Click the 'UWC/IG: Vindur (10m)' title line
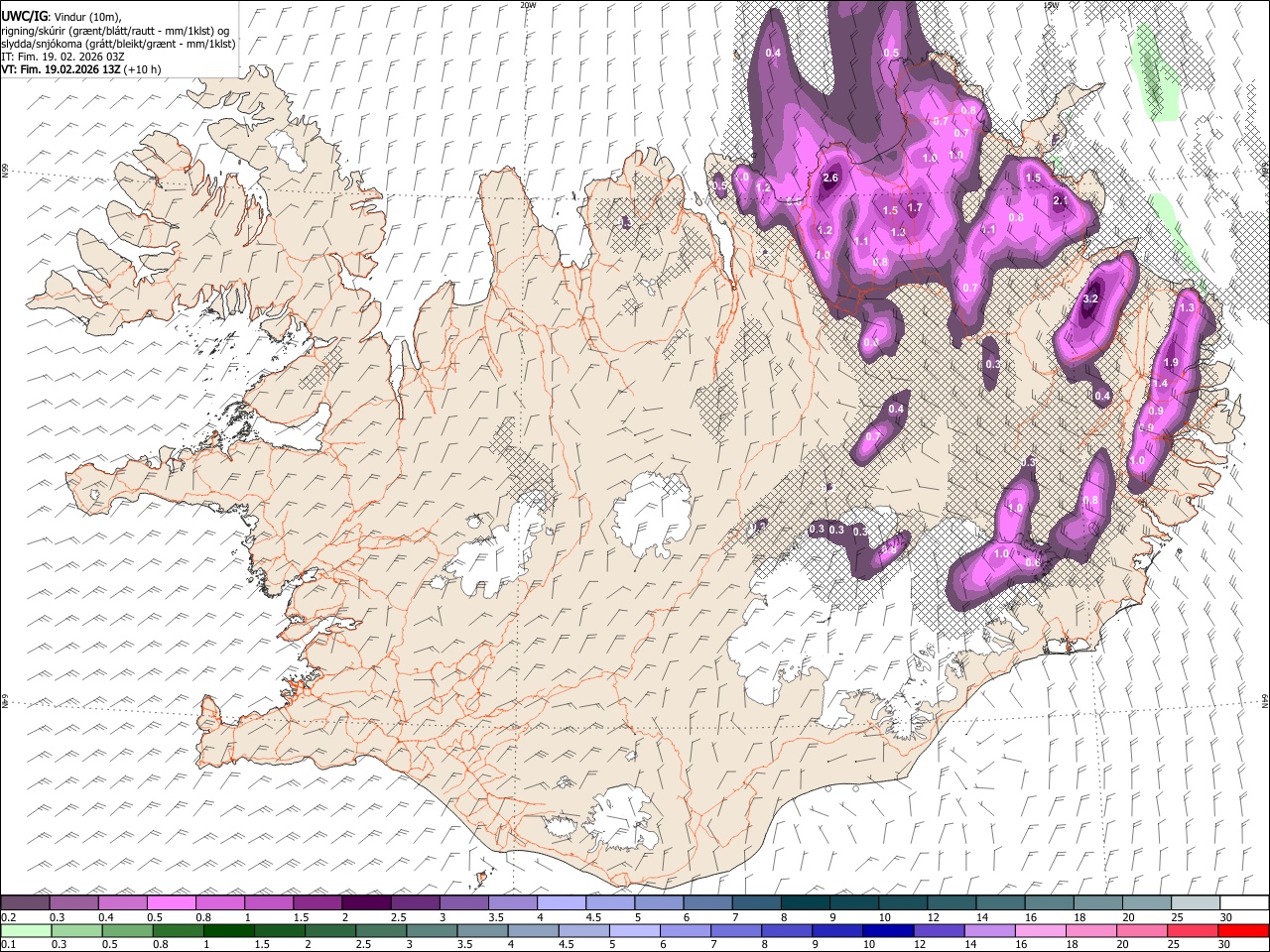The width and height of the screenshot is (1270, 952). 61,17
